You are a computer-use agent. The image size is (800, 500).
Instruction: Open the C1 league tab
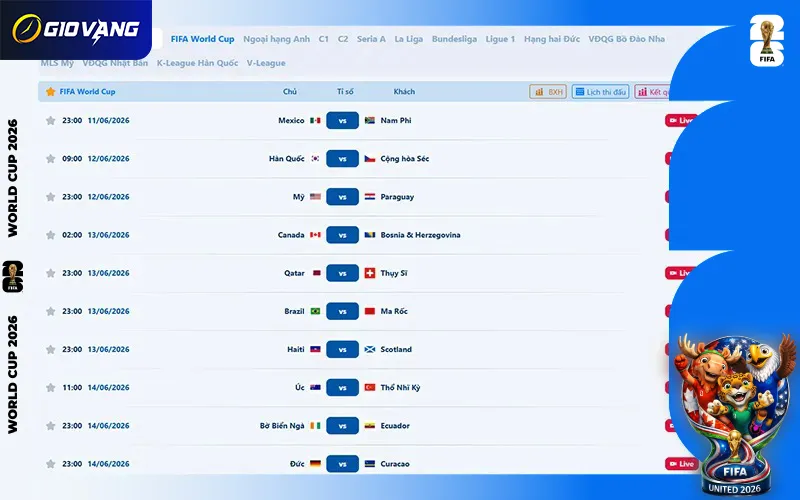pyautogui.click(x=323, y=39)
